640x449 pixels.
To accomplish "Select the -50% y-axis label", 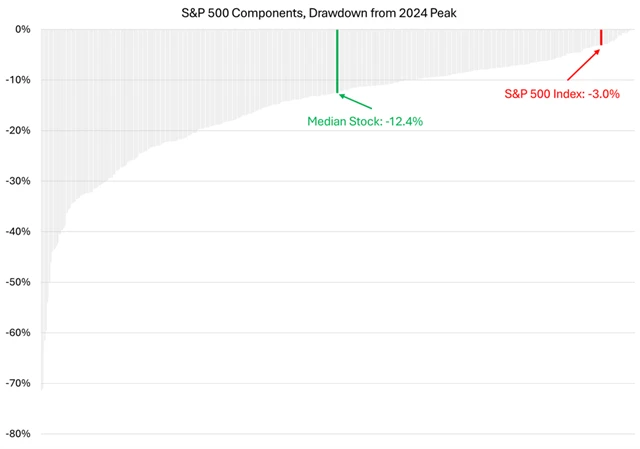I will pos(17,282).
